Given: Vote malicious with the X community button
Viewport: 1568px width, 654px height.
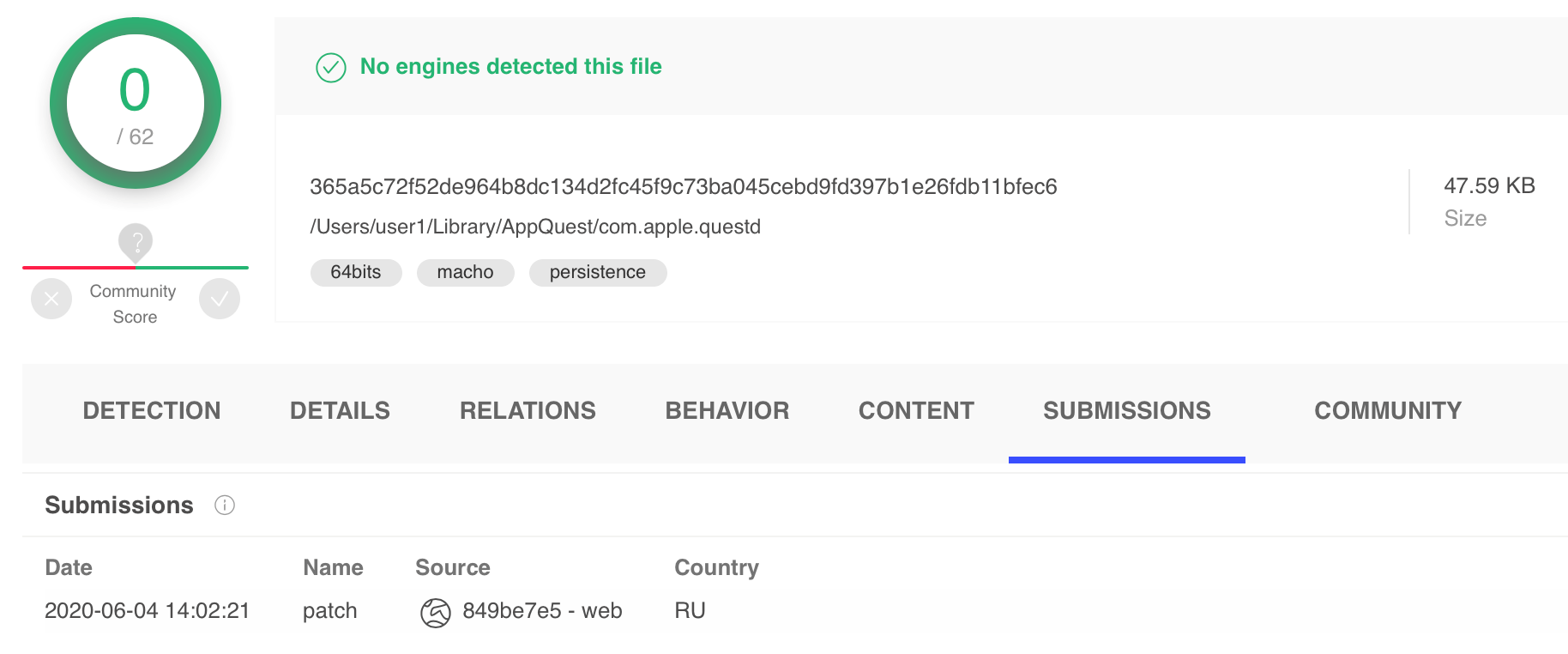Looking at the screenshot, I should (51, 299).
